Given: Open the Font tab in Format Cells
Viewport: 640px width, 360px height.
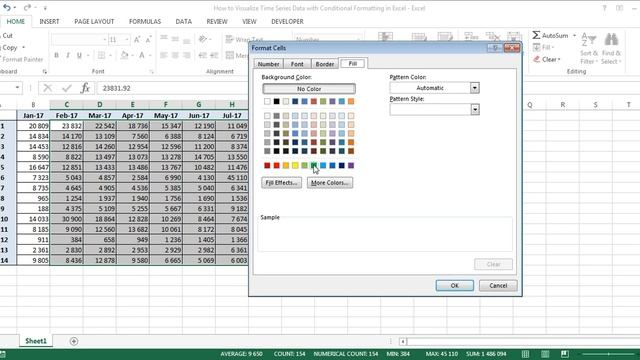Looking at the screenshot, I should [297, 64].
